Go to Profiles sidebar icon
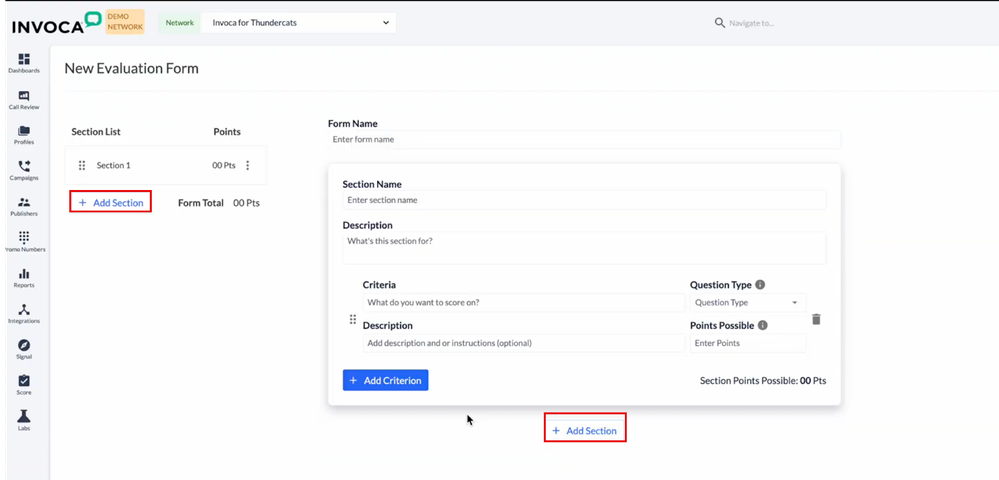Screen dimensions: 999x480 coord(24,135)
